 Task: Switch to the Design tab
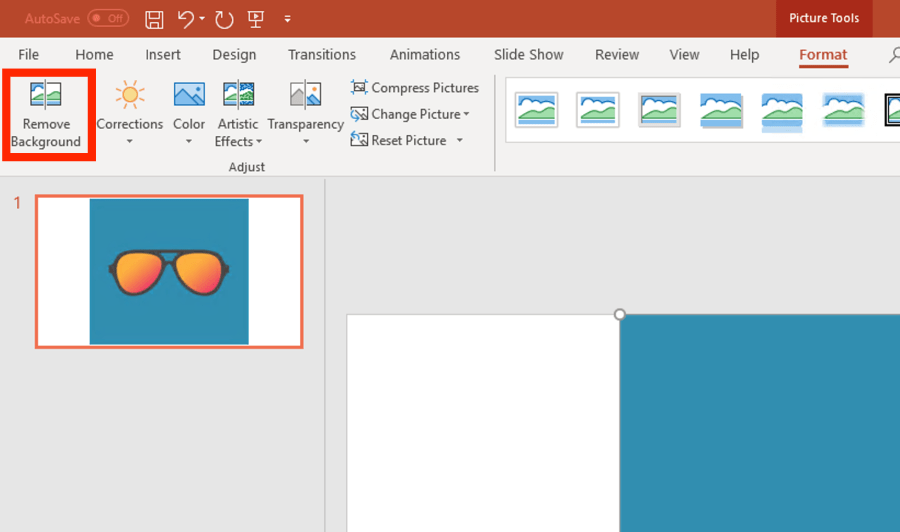234,55
